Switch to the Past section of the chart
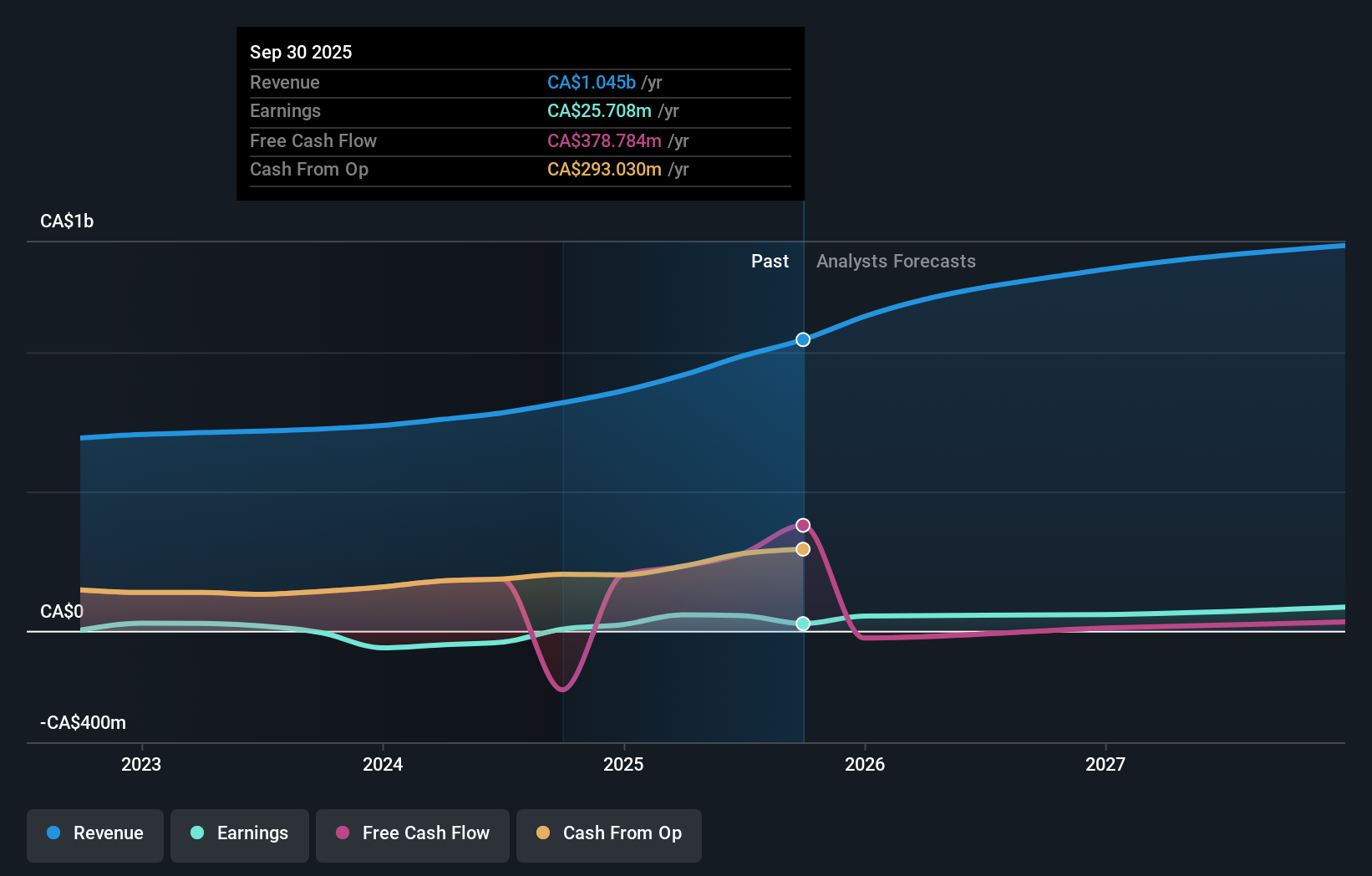Screen dimensions: 1372x876 770,261
